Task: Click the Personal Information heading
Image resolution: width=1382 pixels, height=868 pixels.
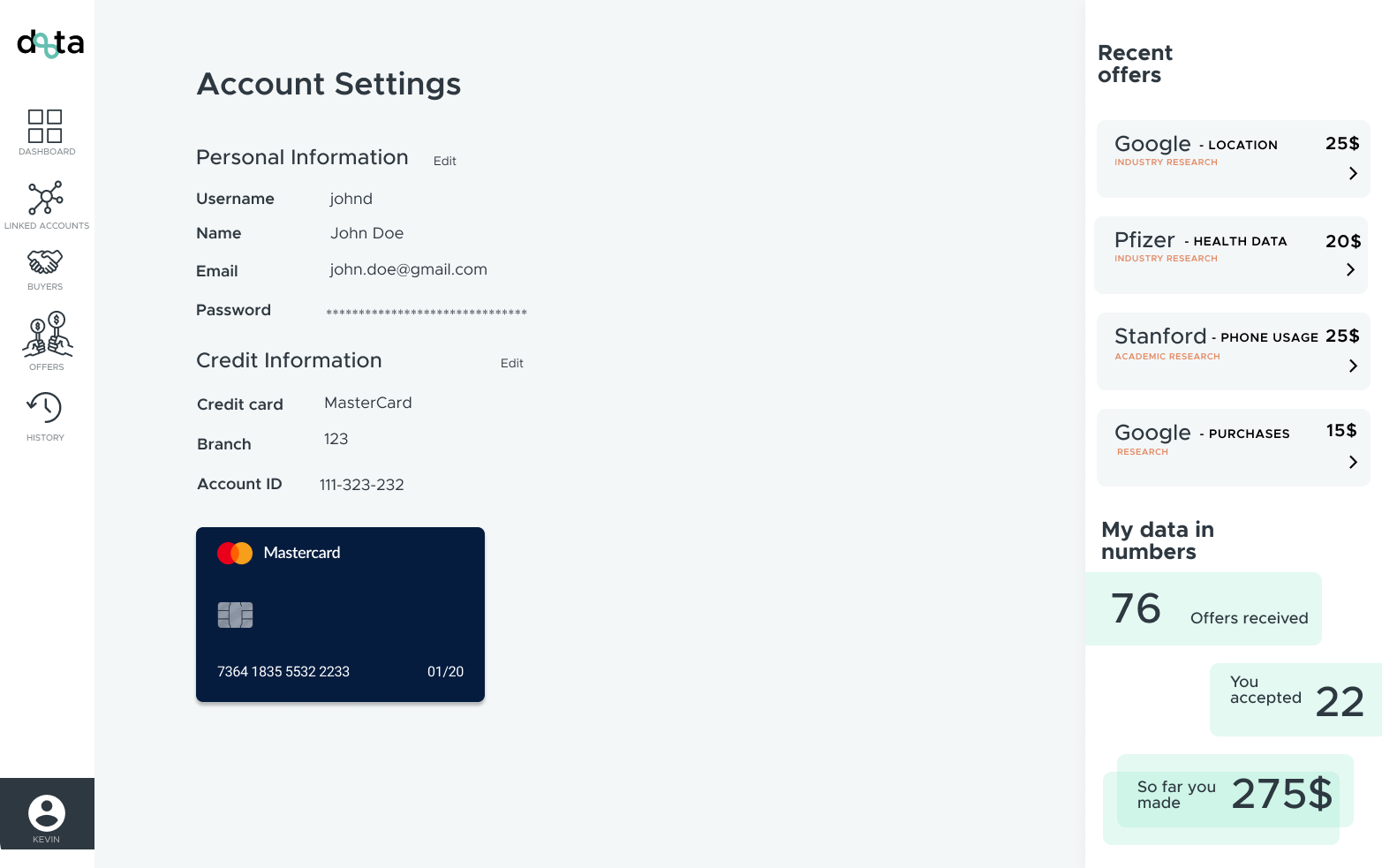Action: coord(302,157)
